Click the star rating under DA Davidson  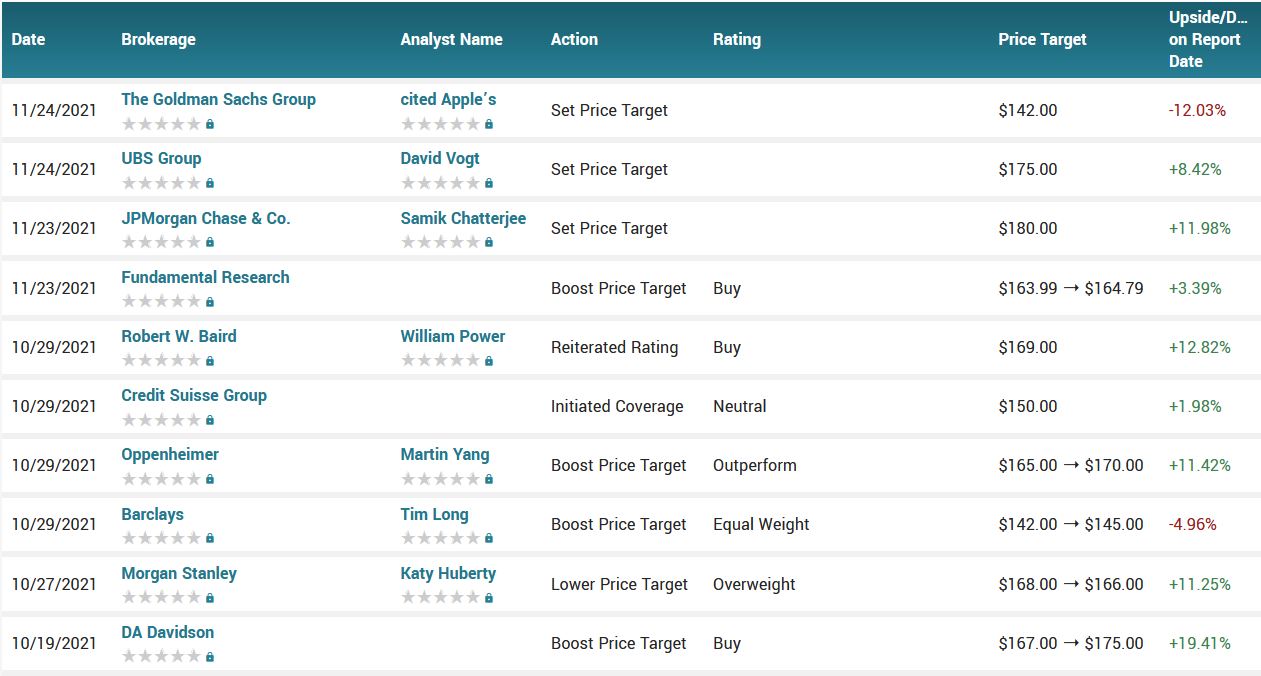coord(161,657)
